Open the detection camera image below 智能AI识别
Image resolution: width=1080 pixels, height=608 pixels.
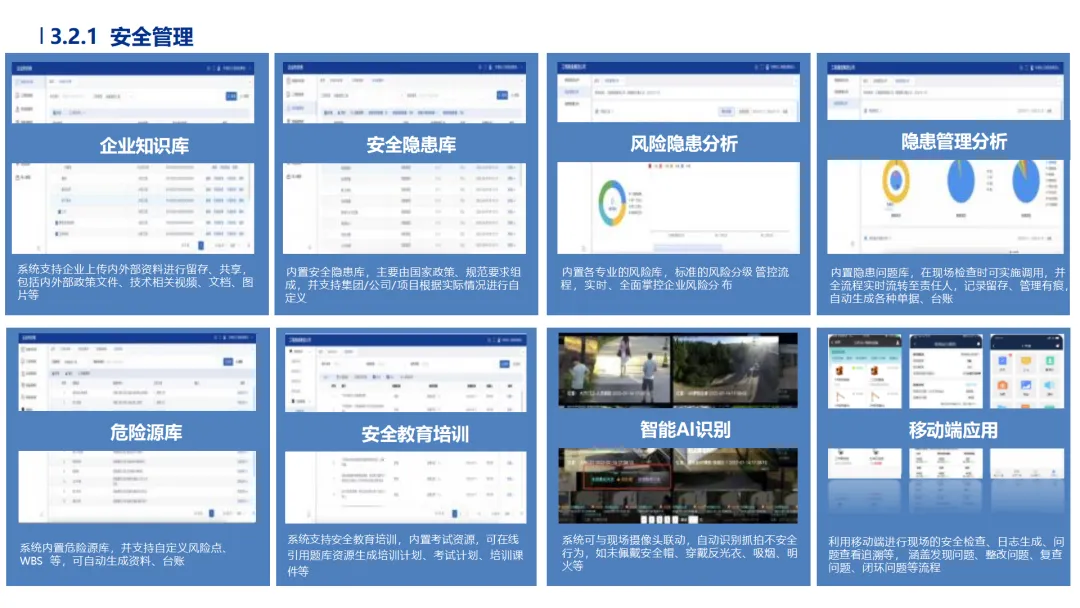coord(678,485)
